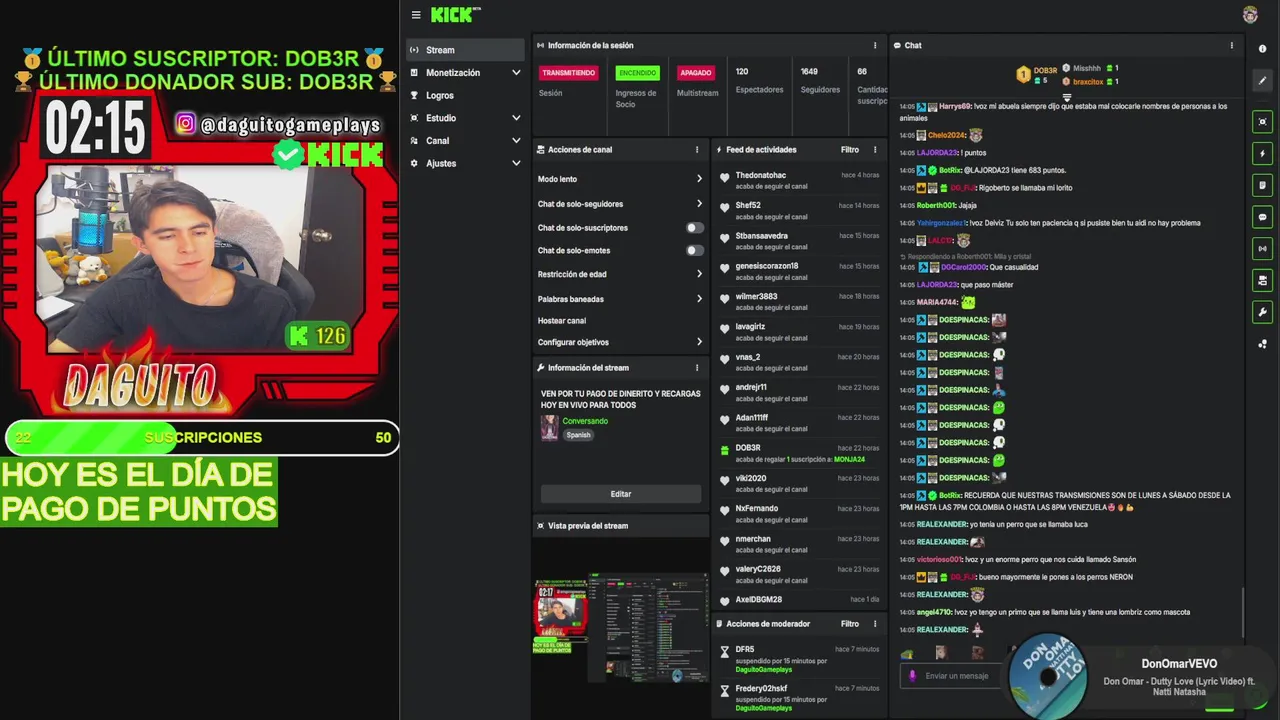Expand the Ajustes sidebar section
The height and width of the screenshot is (720, 1280).
pos(516,164)
